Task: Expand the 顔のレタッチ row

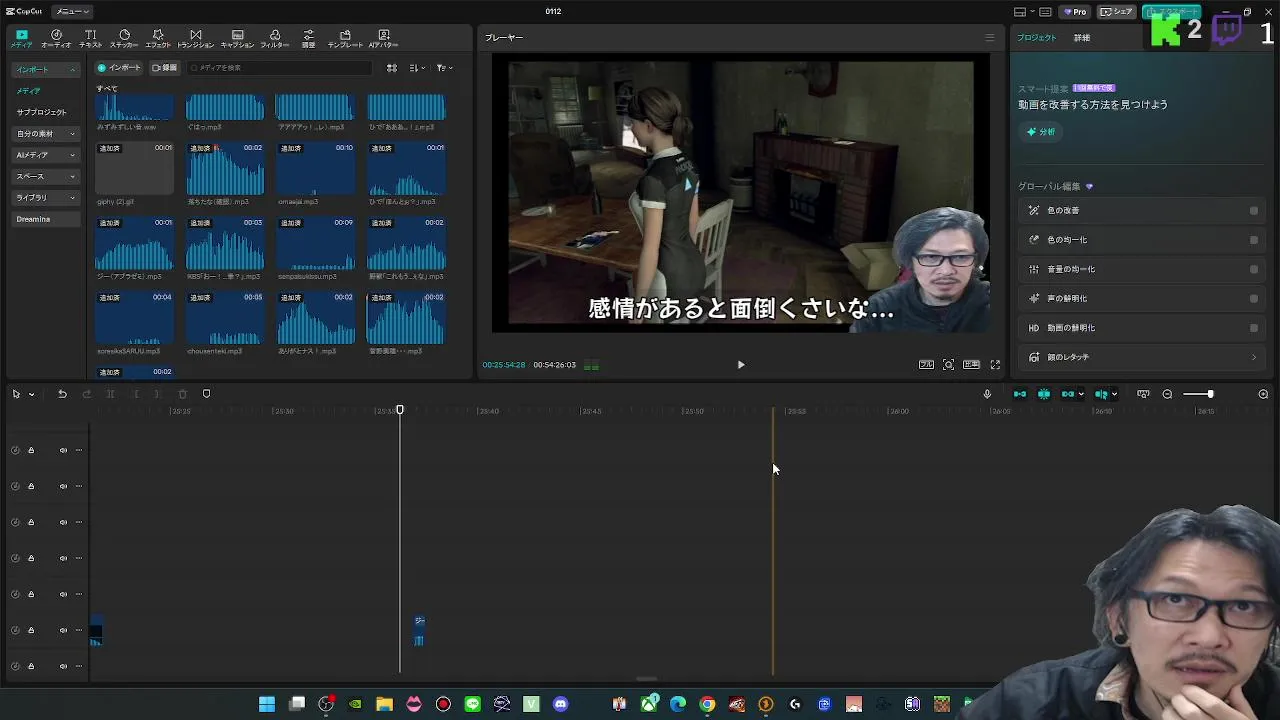Action: click(1143, 357)
